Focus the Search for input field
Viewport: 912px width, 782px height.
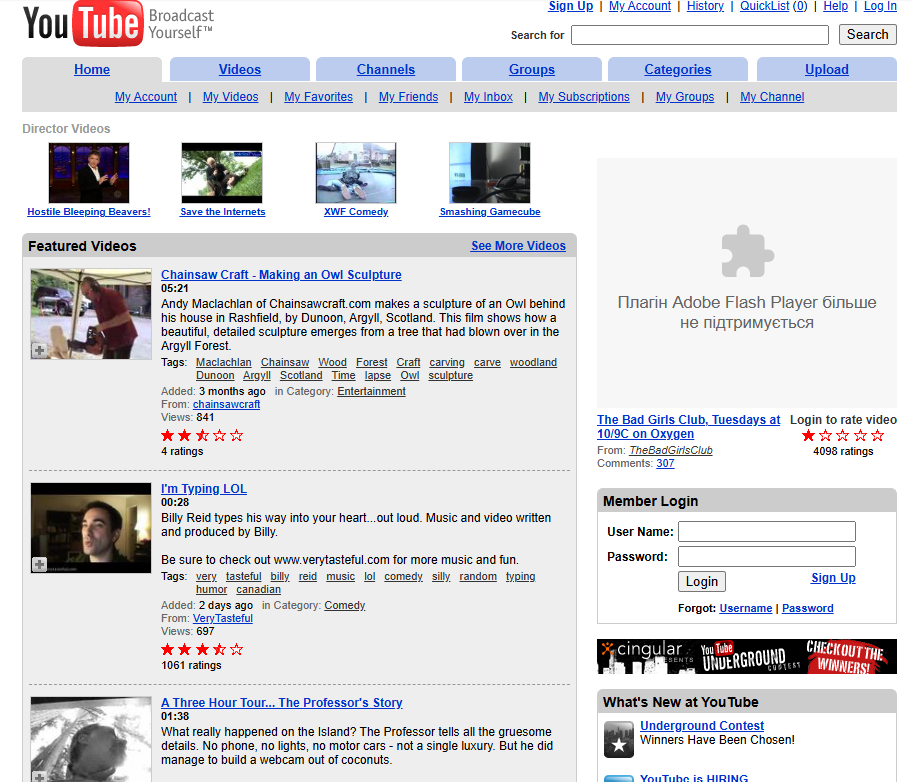(700, 35)
